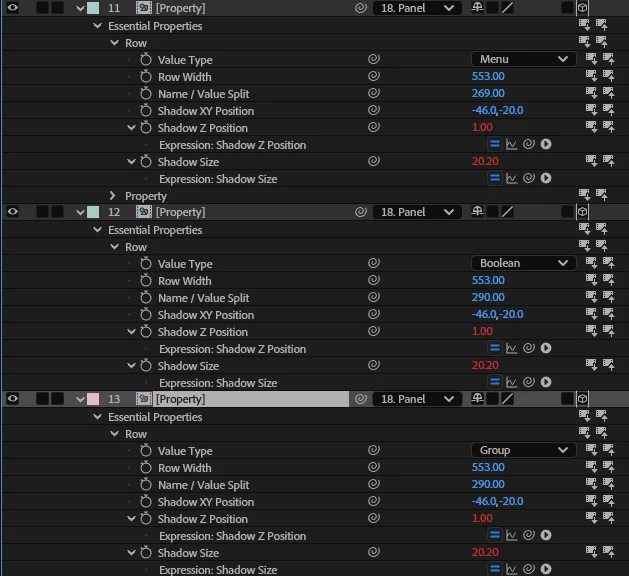Click layer 13 Shadow Size value 20.20
The height and width of the screenshot is (576, 629).
point(485,552)
